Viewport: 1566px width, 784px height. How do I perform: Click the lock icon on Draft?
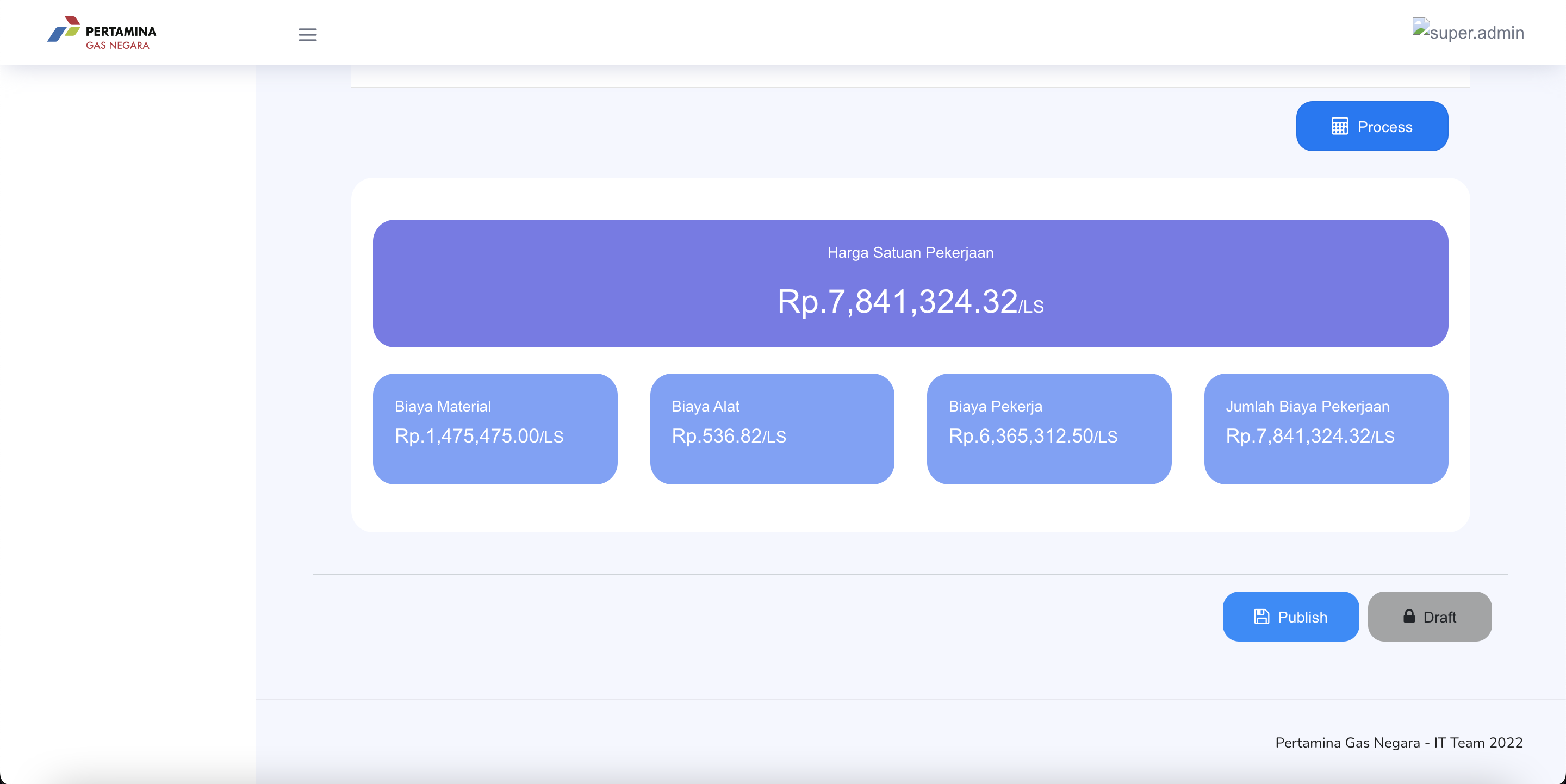click(x=1408, y=616)
